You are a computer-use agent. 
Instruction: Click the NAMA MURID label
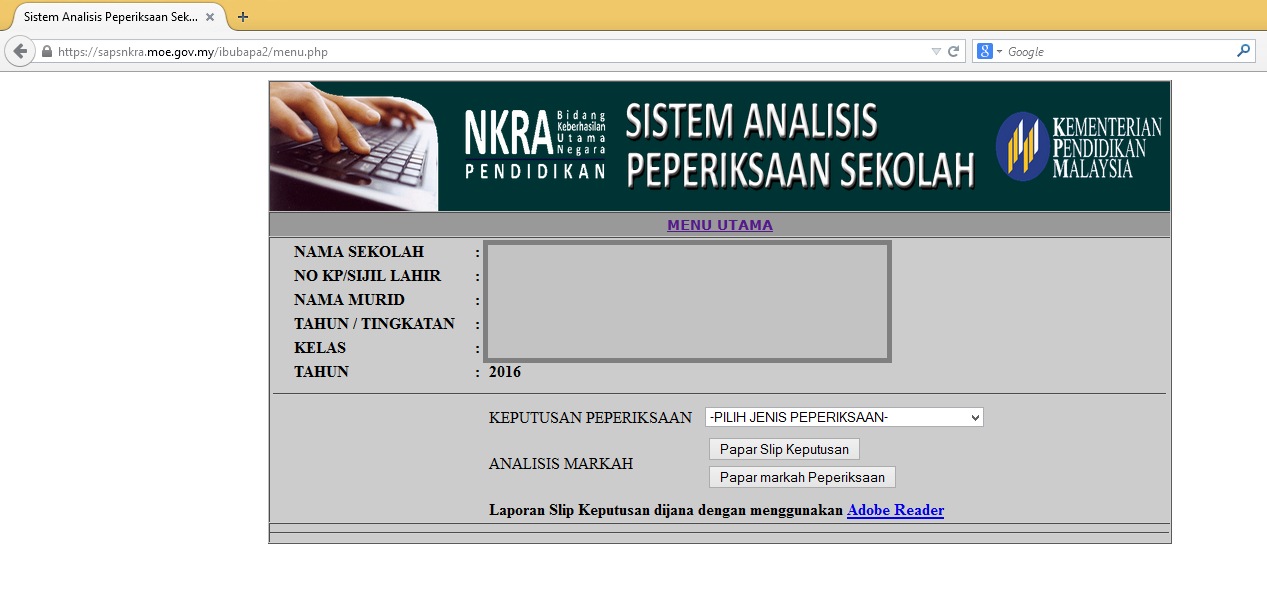tap(349, 300)
